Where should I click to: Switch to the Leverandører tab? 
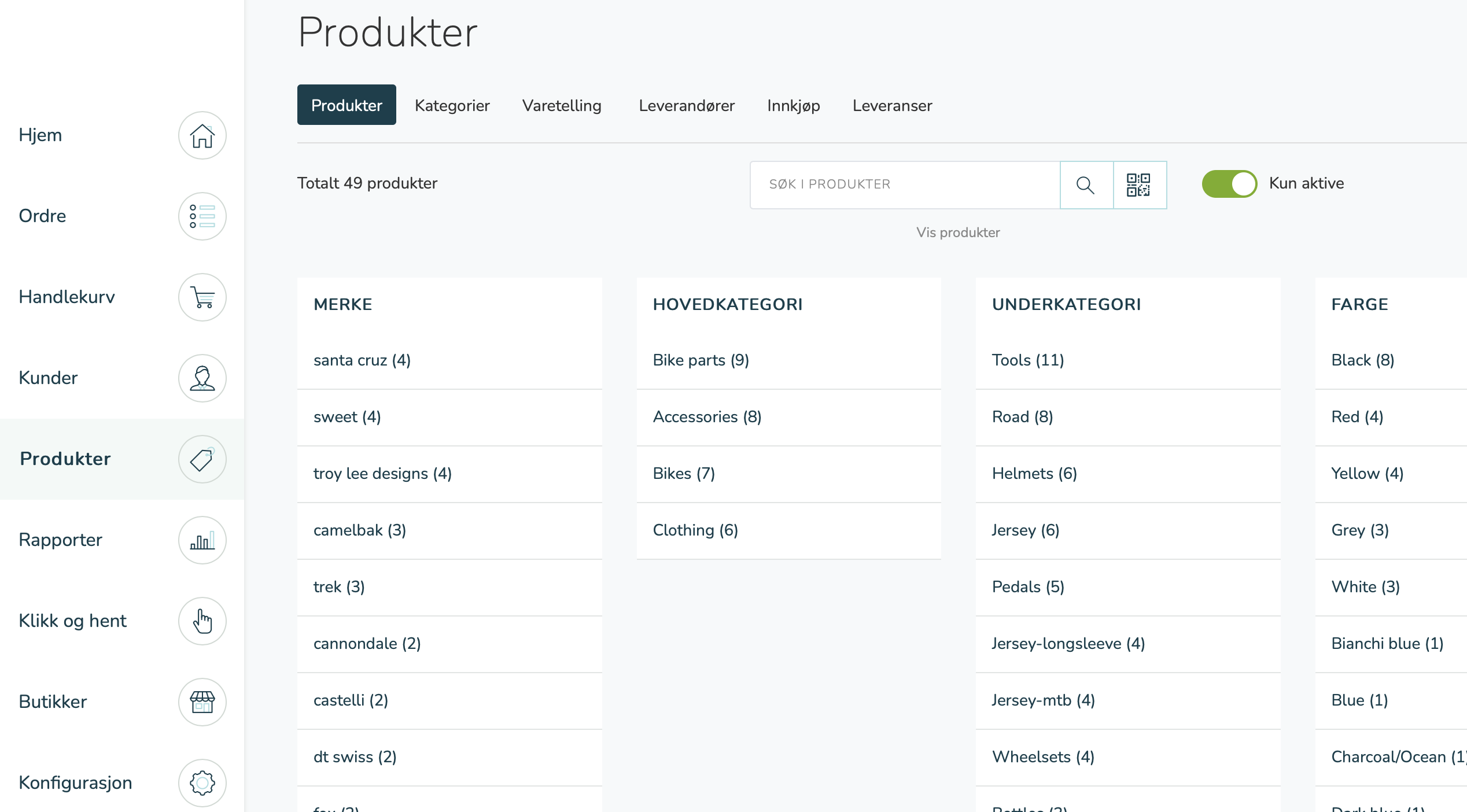click(x=687, y=105)
